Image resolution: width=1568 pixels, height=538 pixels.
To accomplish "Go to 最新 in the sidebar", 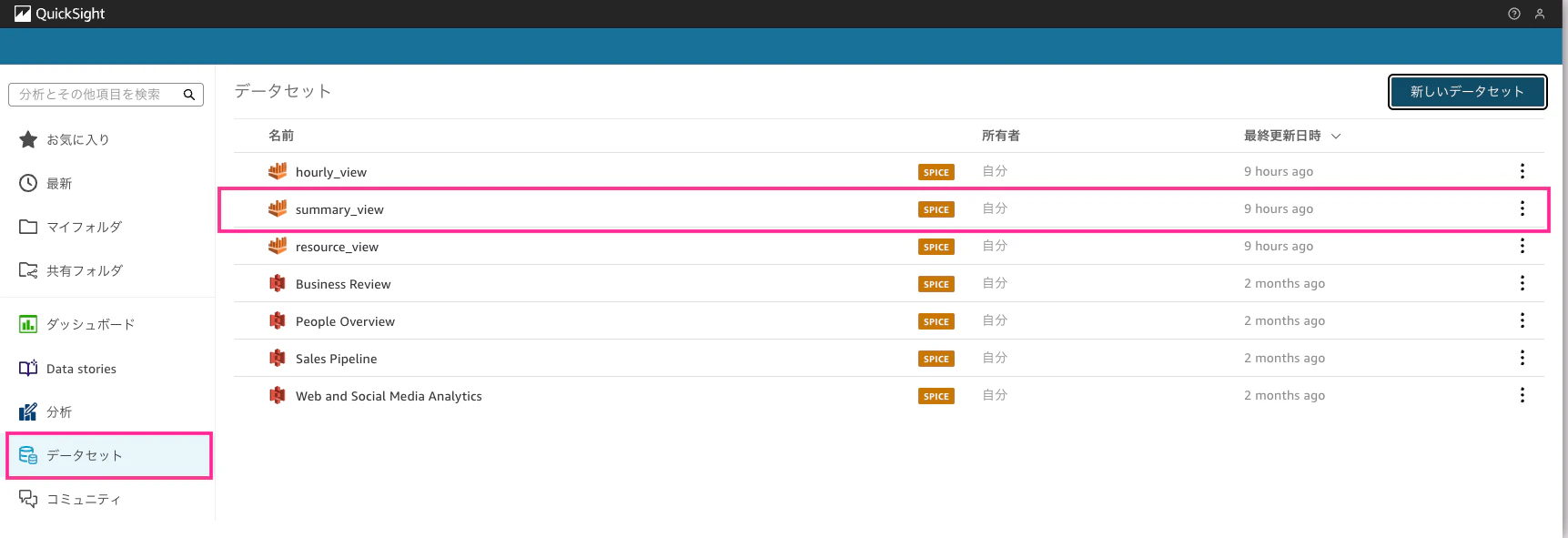I will [59, 183].
